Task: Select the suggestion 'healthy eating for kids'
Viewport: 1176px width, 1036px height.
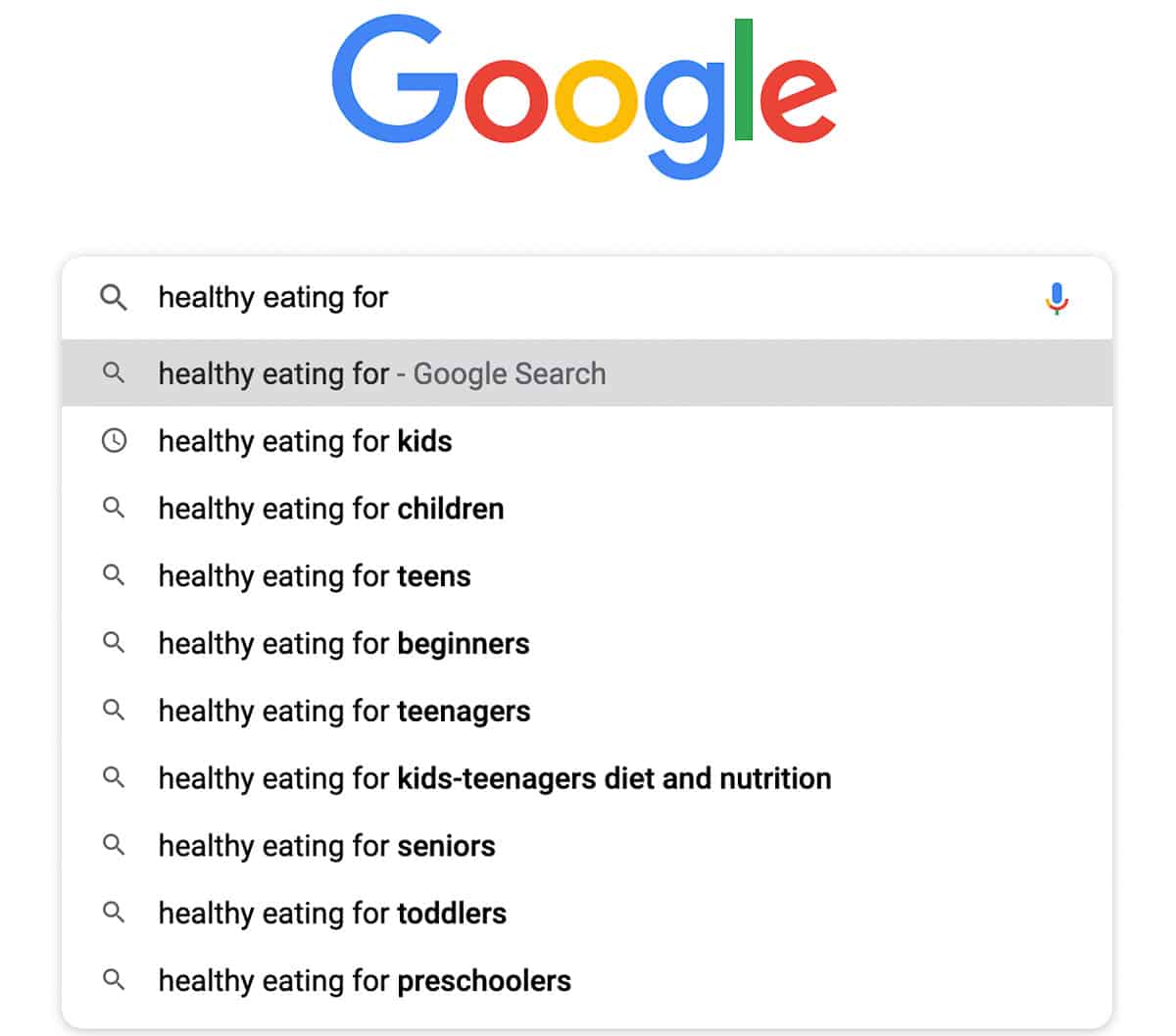Action: point(304,441)
